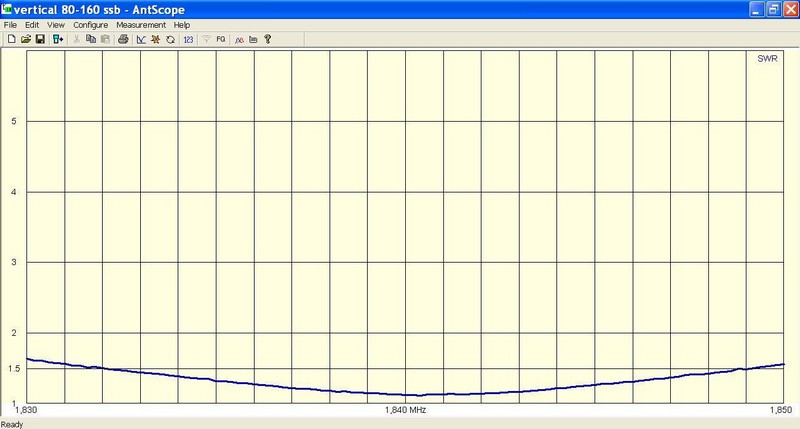
Task: Click the question mark help icon
Action: [x=268, y=39]
